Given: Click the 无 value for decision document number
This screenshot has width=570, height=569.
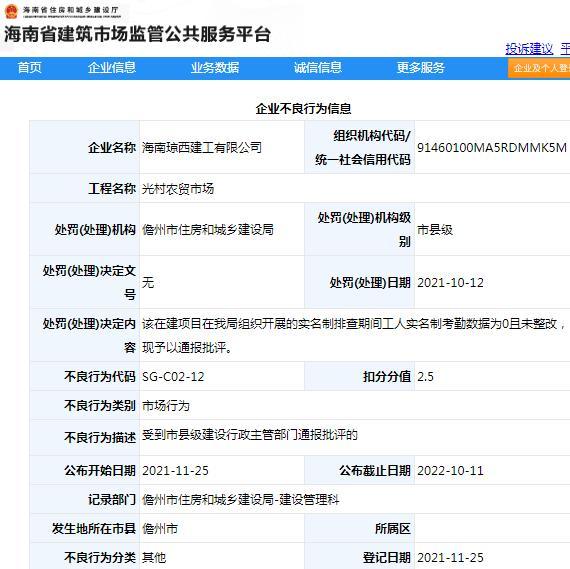Looking at the screenshot, I should 148,283.
